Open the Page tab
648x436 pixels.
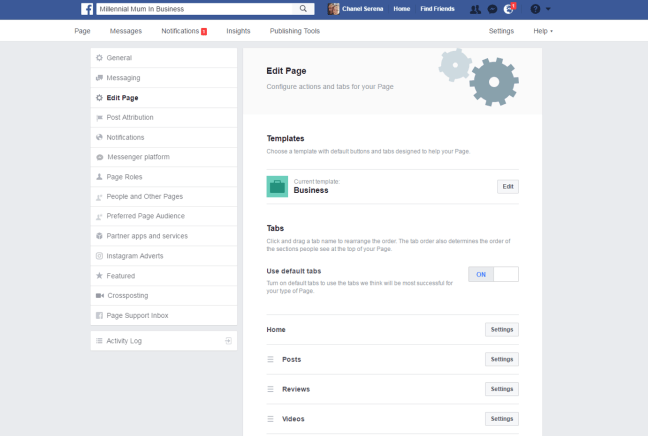82,31
